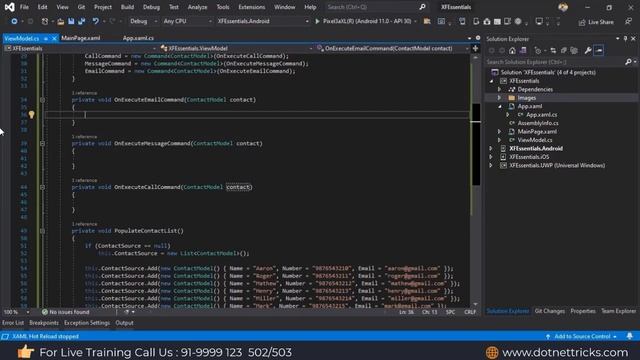The height and width of the screenshot is (360, 640).
Task: Select AssemblyInfo.cs in Solution Explorer
Action: [x=538, y=123]
